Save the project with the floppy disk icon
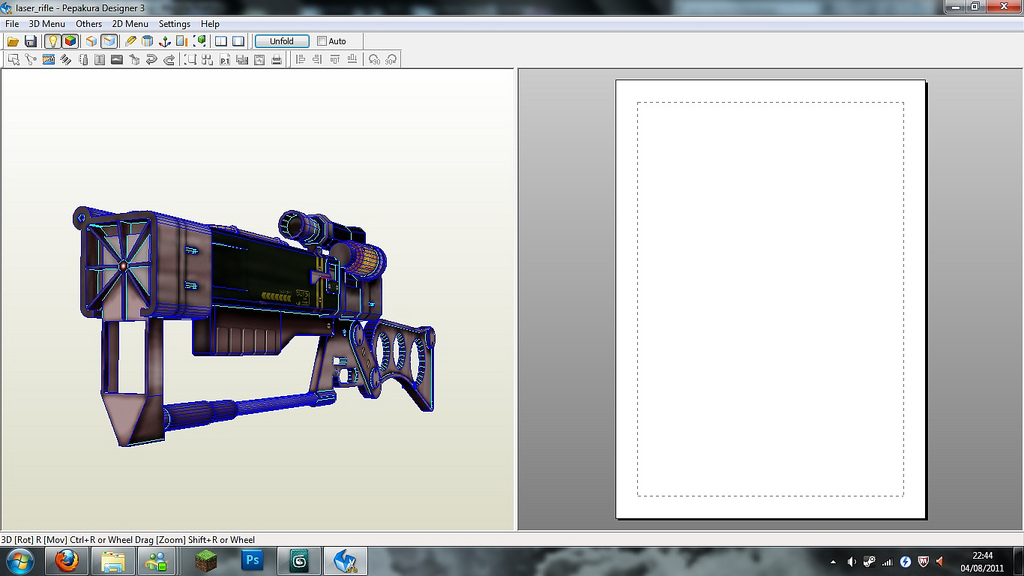Screen dimensions: 1024x576 [30, 41]
